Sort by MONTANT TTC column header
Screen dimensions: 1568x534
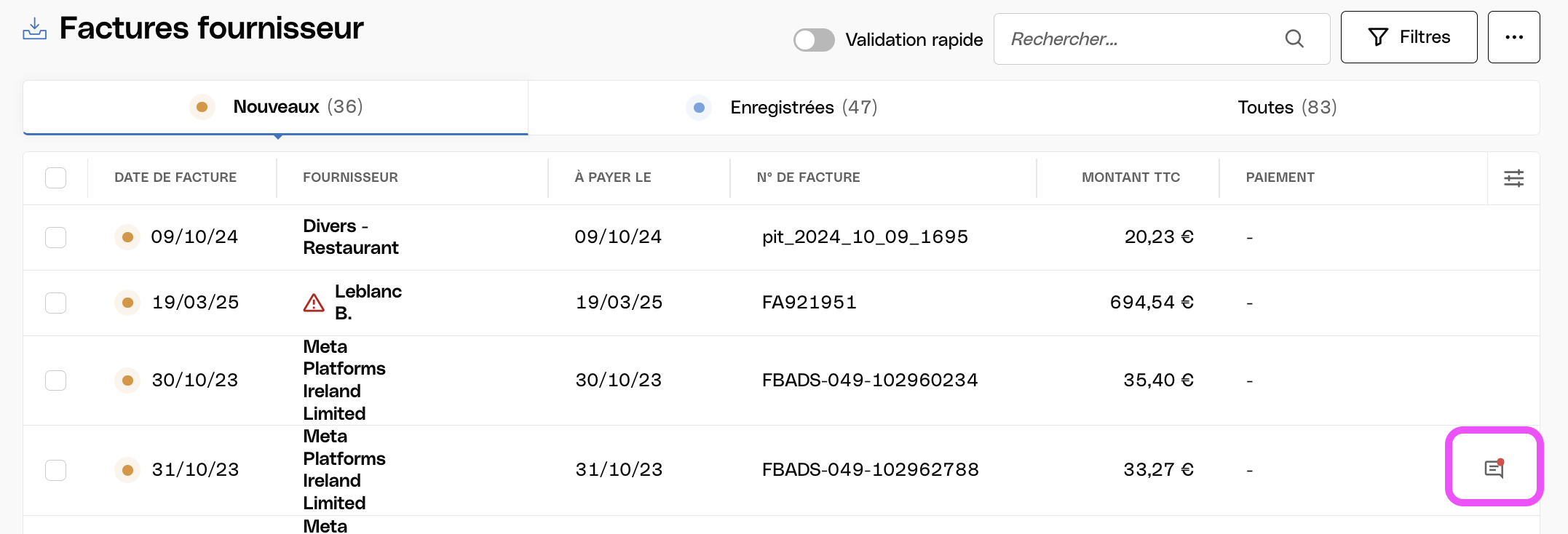[x=1131, y=178]
